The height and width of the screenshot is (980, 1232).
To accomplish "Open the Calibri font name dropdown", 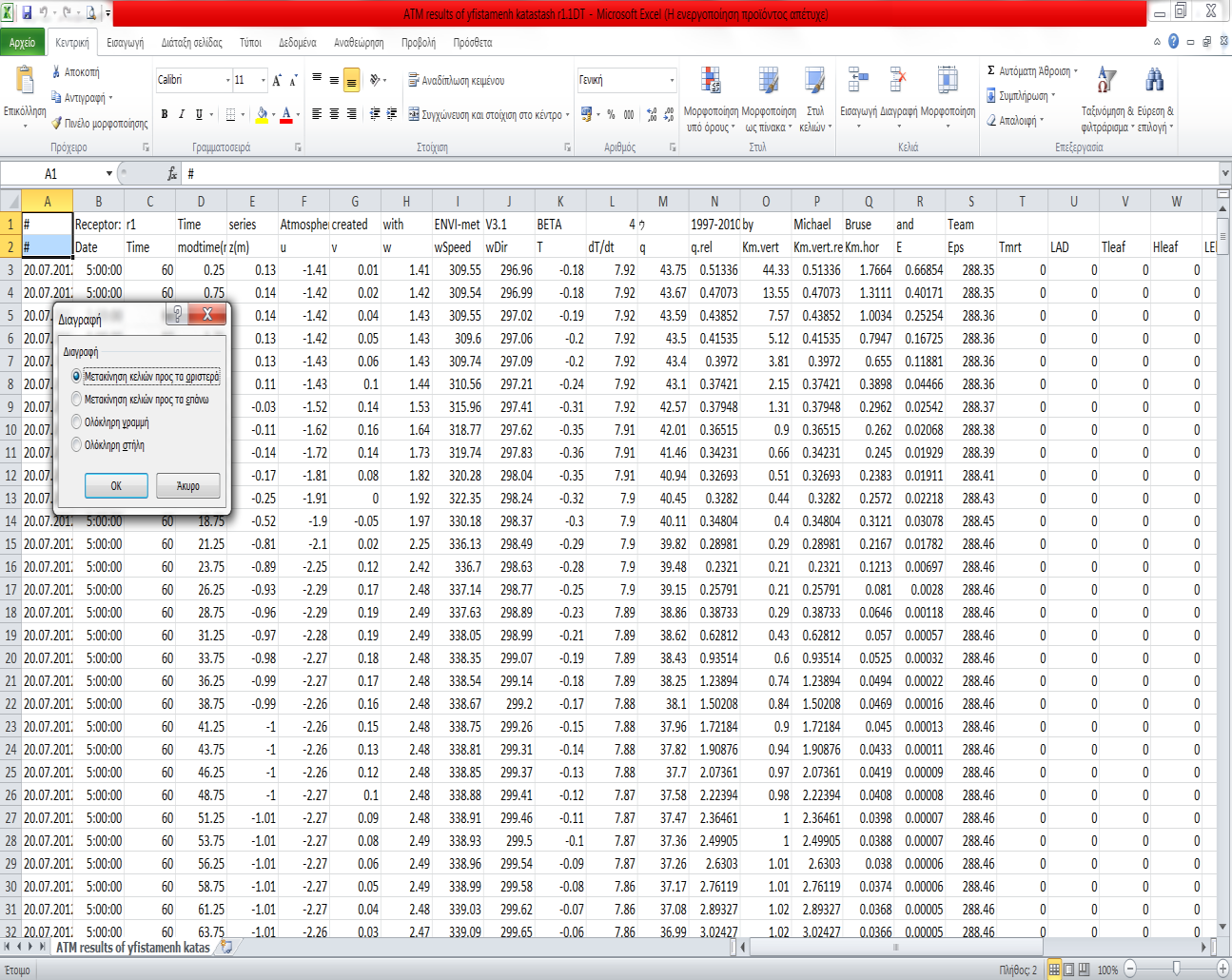I will (228, 80).
